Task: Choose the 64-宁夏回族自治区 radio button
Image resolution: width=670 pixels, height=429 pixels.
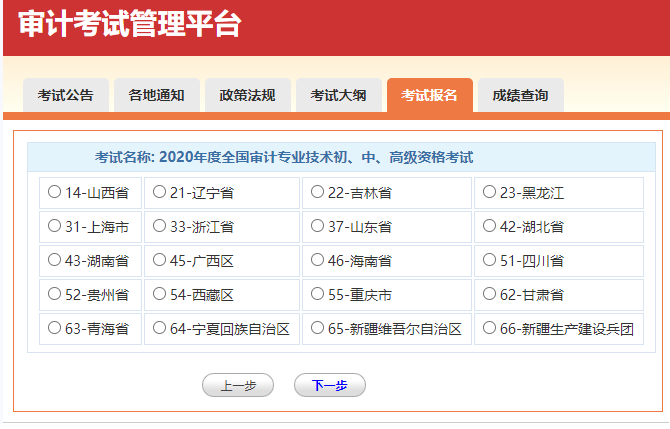Action: 159,328
